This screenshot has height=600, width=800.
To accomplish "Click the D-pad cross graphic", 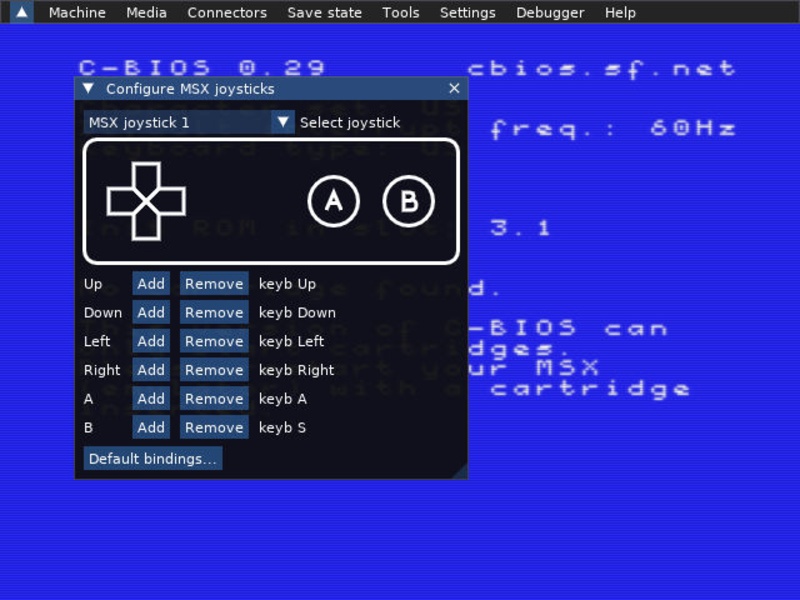I will click(x=146, y=201).
